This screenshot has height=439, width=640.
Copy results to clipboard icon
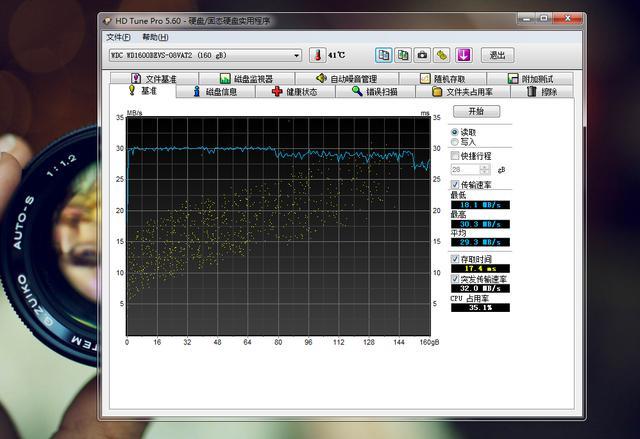click(384, 55)
